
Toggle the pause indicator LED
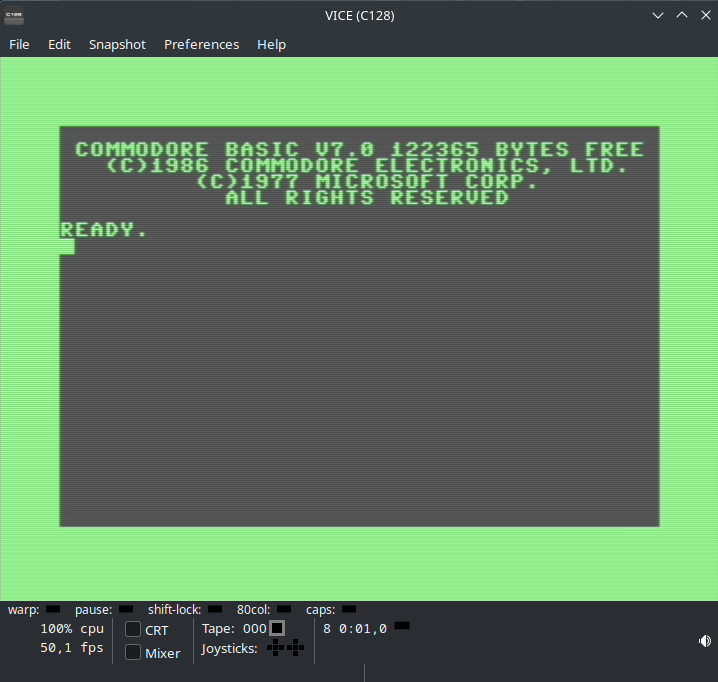point(126,608)
